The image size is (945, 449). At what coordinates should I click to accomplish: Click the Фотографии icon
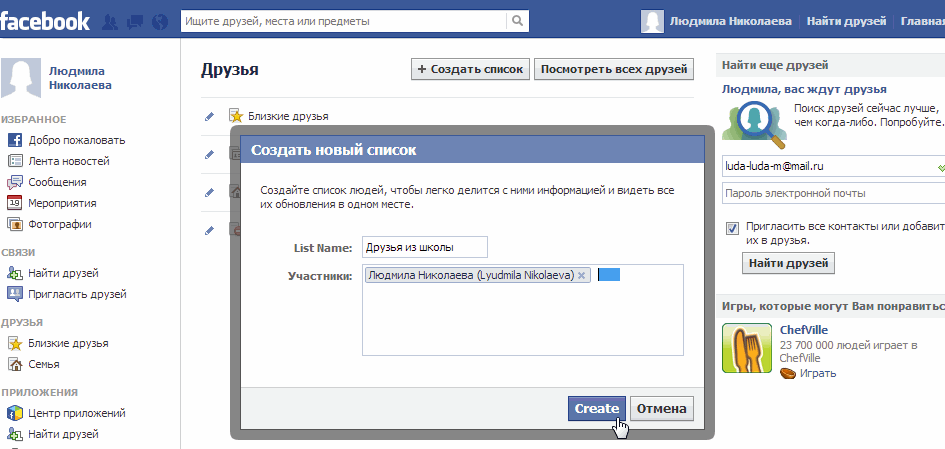(14, 224)
